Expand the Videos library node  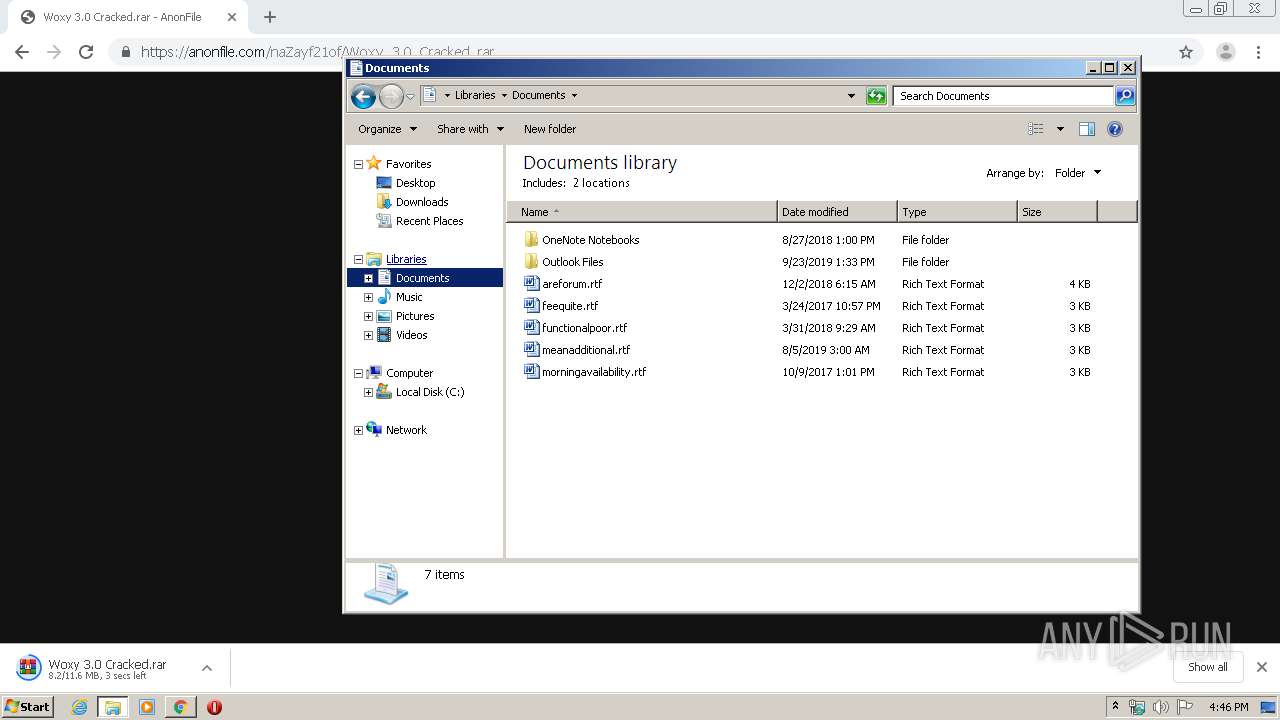tap(368, 335)
